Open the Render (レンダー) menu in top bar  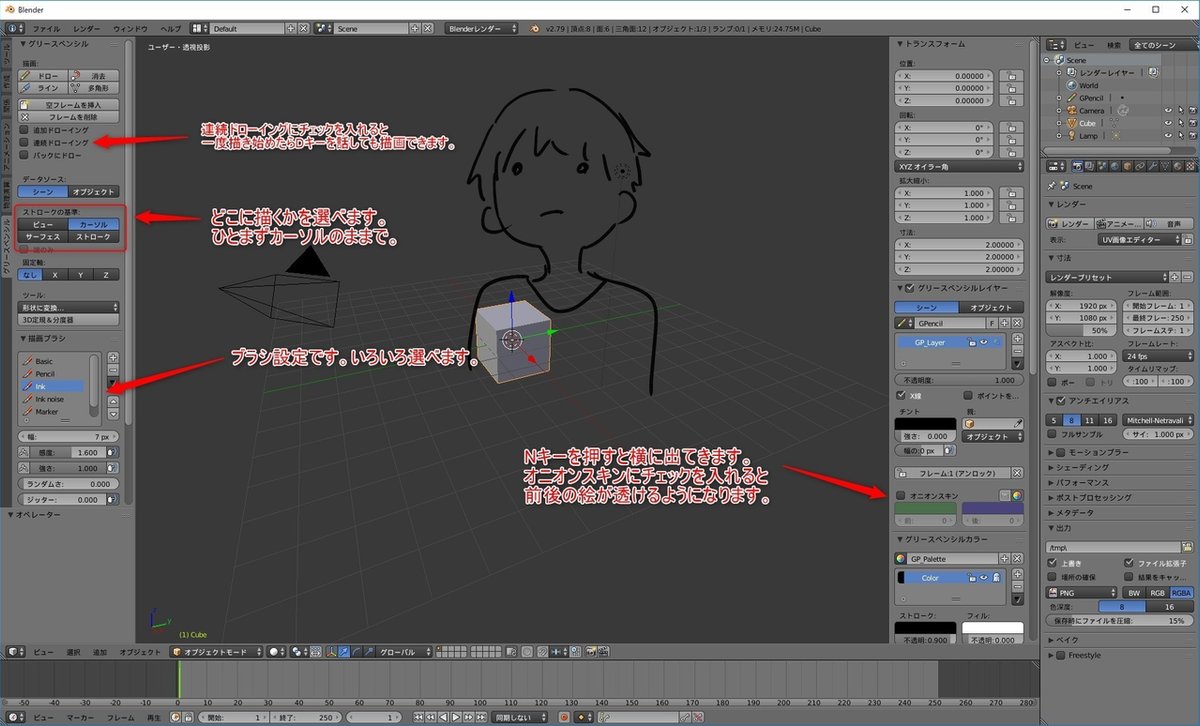pos(87,29)
